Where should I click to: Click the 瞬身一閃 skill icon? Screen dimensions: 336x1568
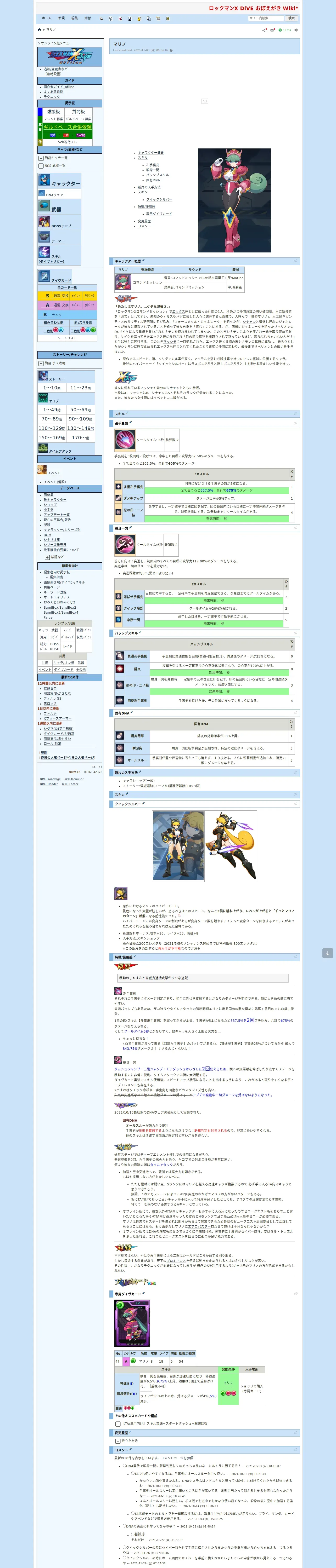[x=125, y=545]
